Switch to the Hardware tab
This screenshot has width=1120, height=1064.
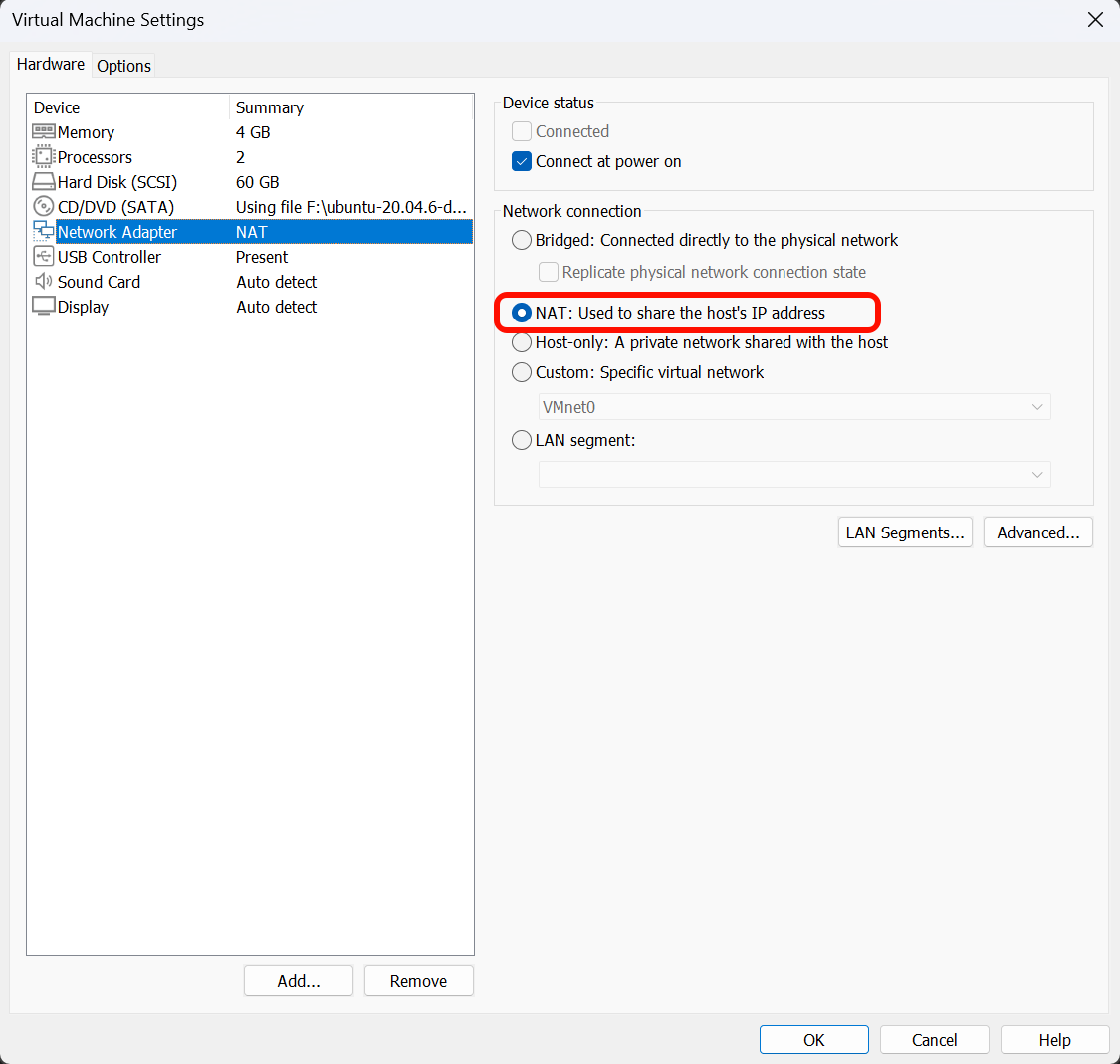(x=51, y=65)
